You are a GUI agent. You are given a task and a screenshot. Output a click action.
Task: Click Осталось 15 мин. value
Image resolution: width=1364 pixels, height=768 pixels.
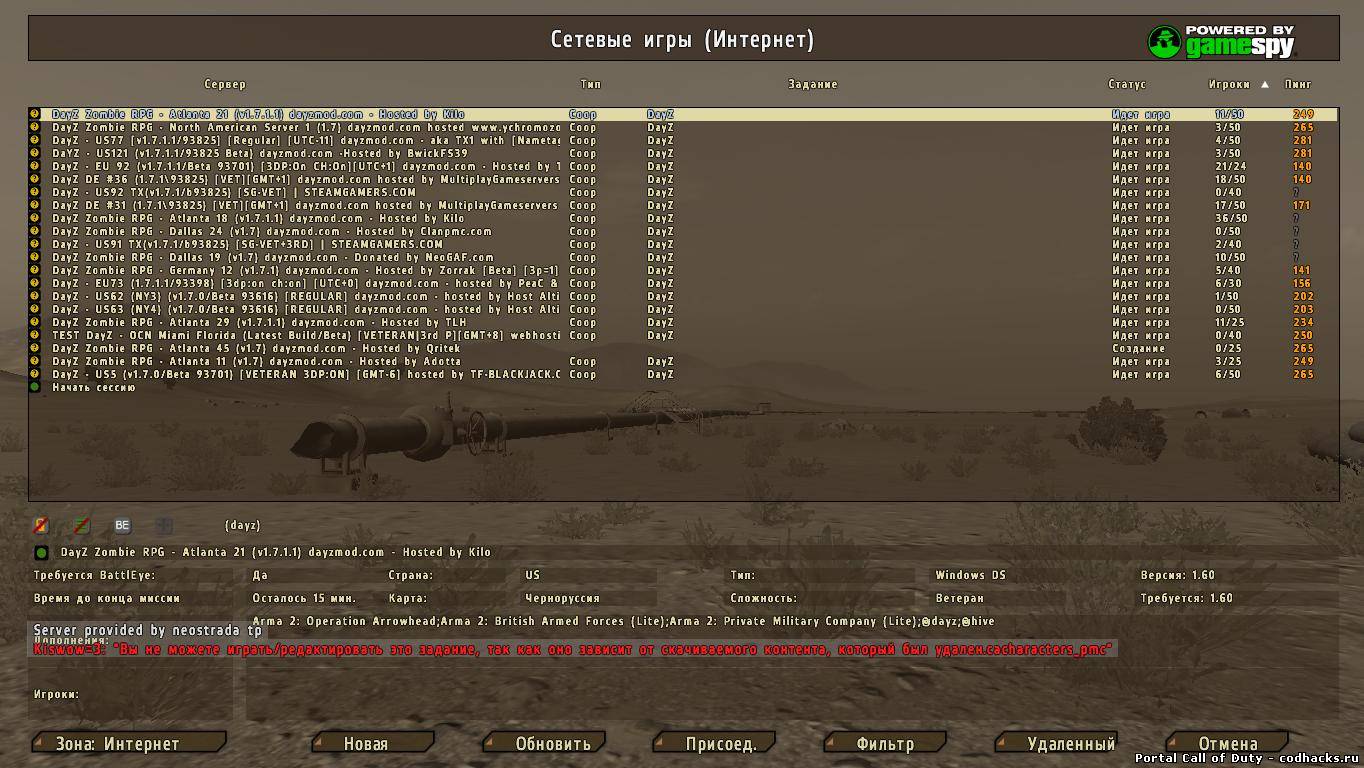304,599
